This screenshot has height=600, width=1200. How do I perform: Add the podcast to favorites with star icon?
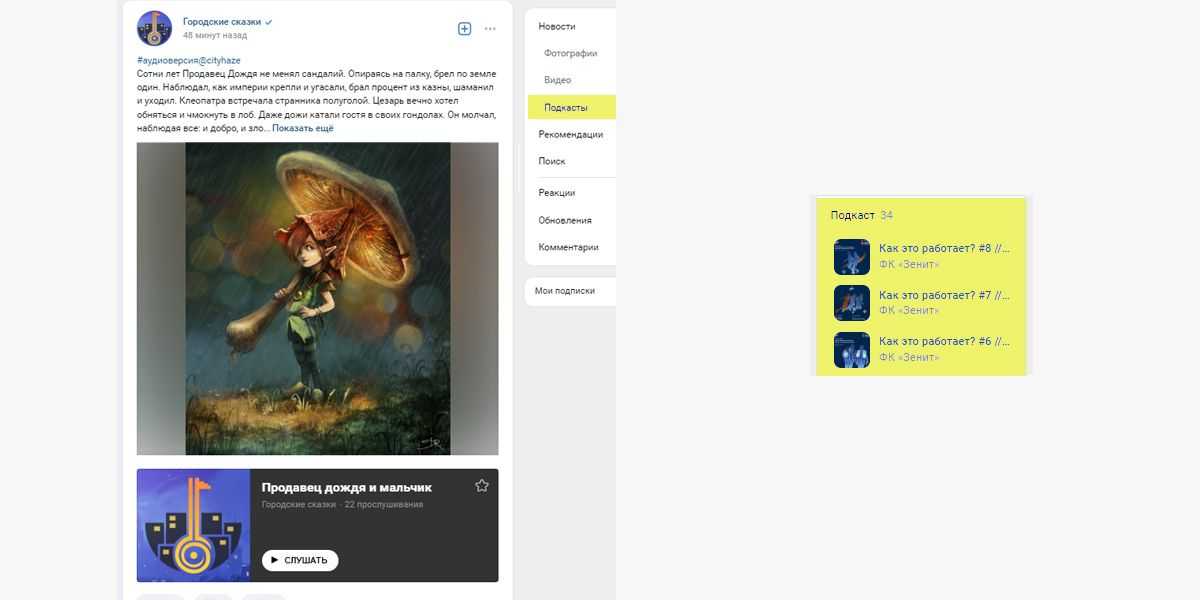pyautogui.click(x=482, y=486)
